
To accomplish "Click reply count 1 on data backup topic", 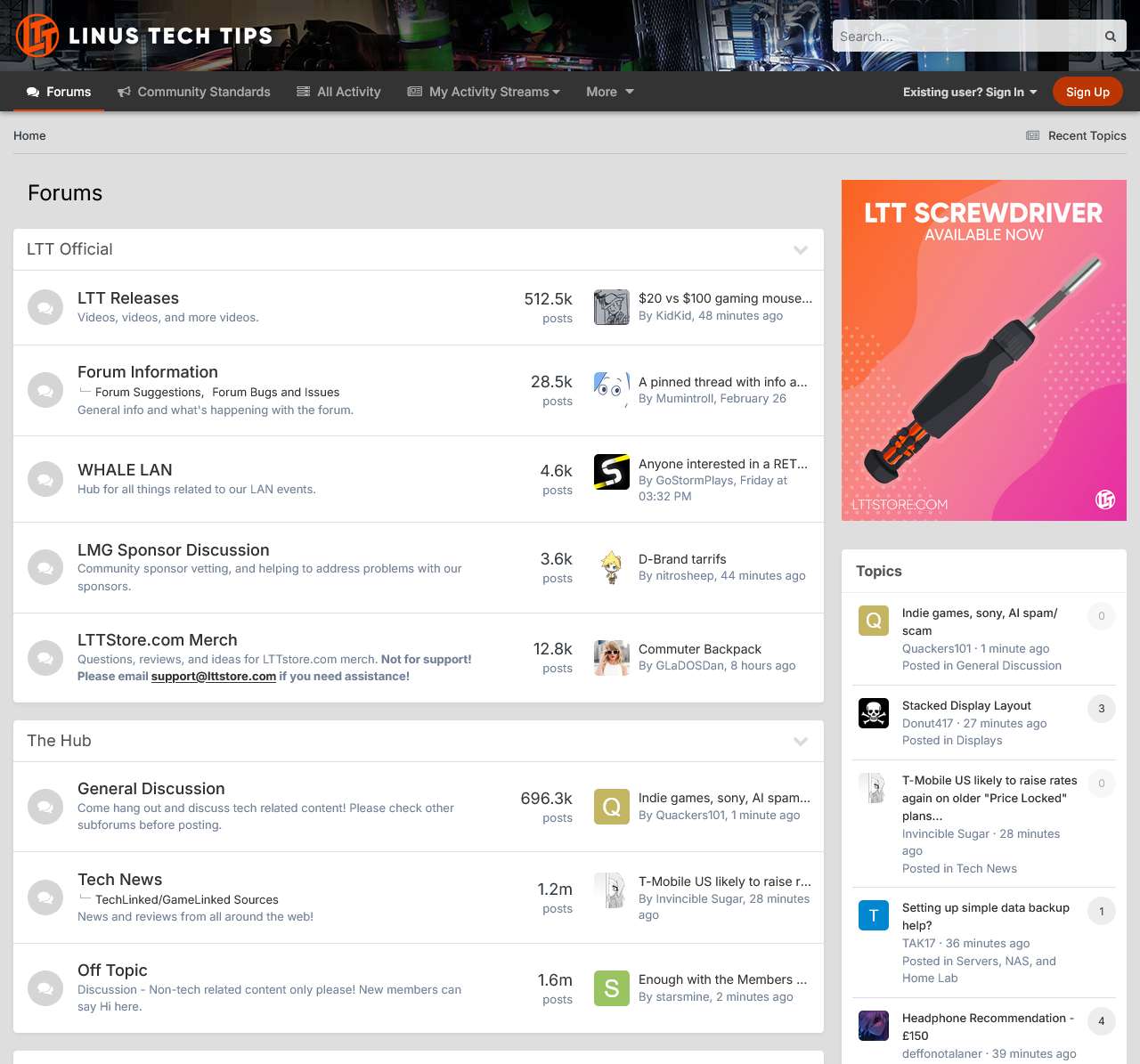I will point(1102,912).
